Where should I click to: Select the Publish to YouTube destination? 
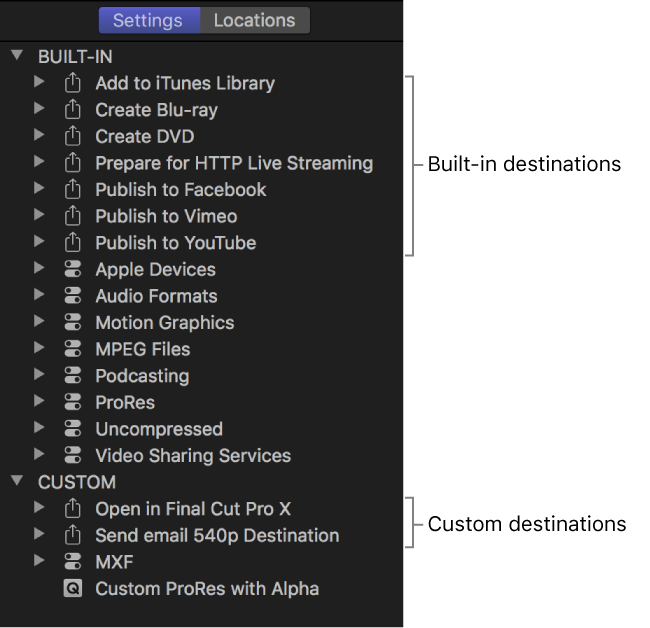tap(176, 243)
